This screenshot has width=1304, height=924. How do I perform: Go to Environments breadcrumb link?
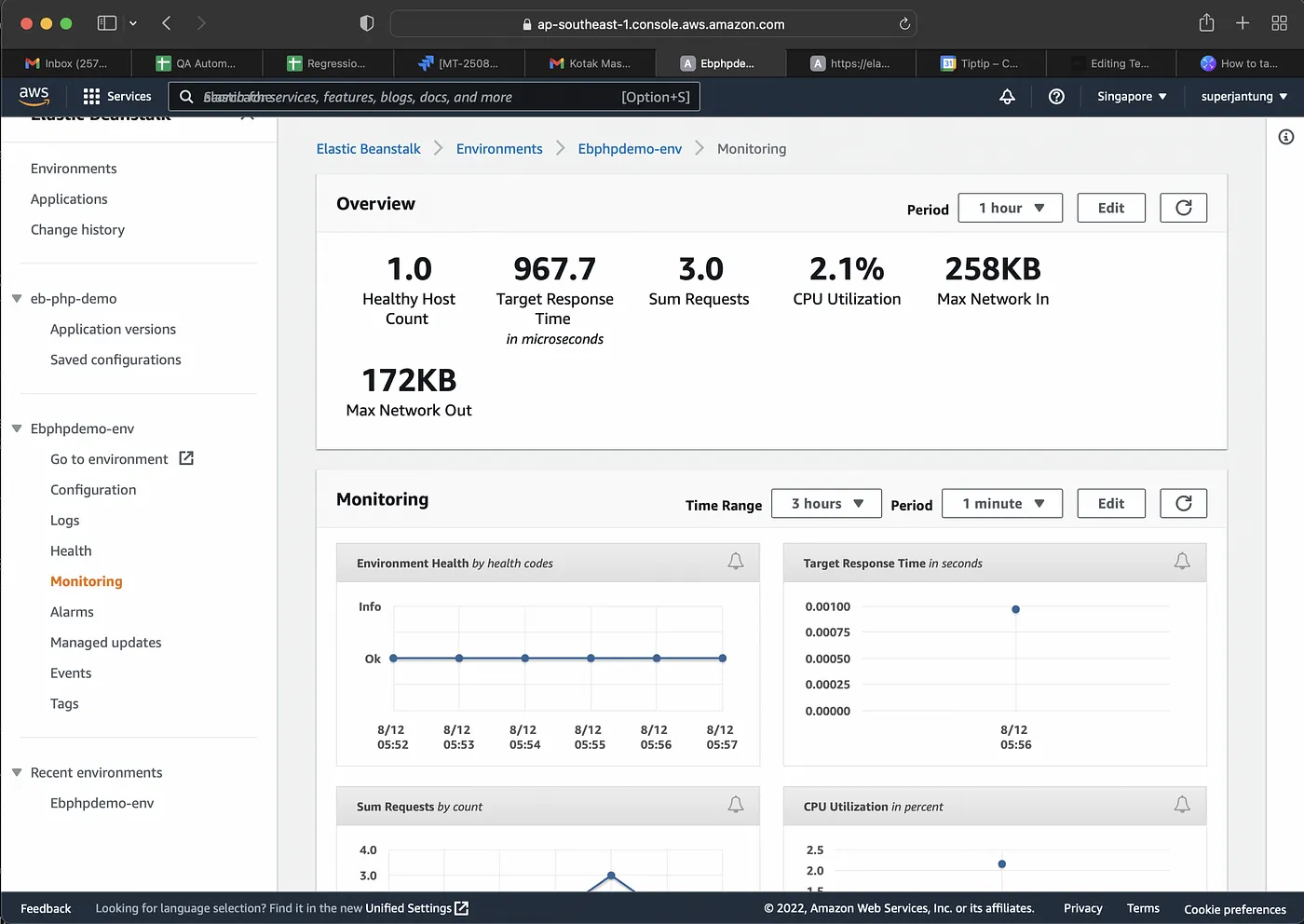(x=499, y=149)
